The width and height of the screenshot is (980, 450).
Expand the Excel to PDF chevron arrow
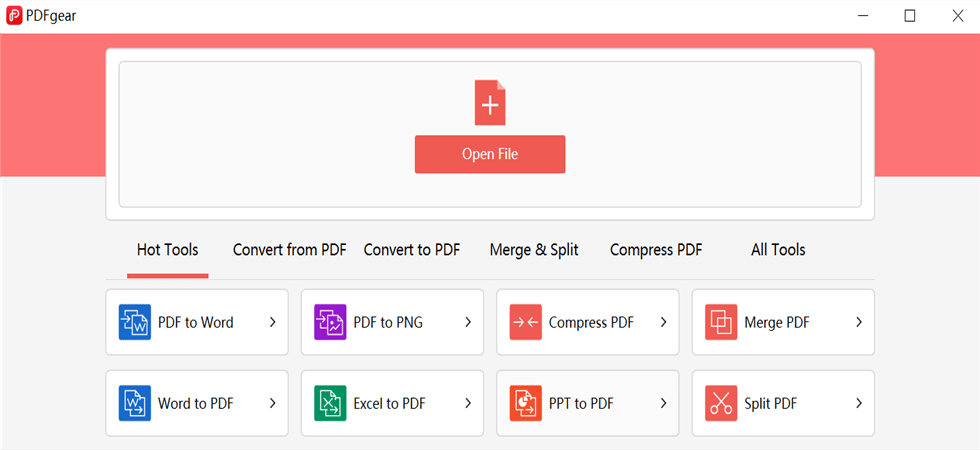(468, 403)
